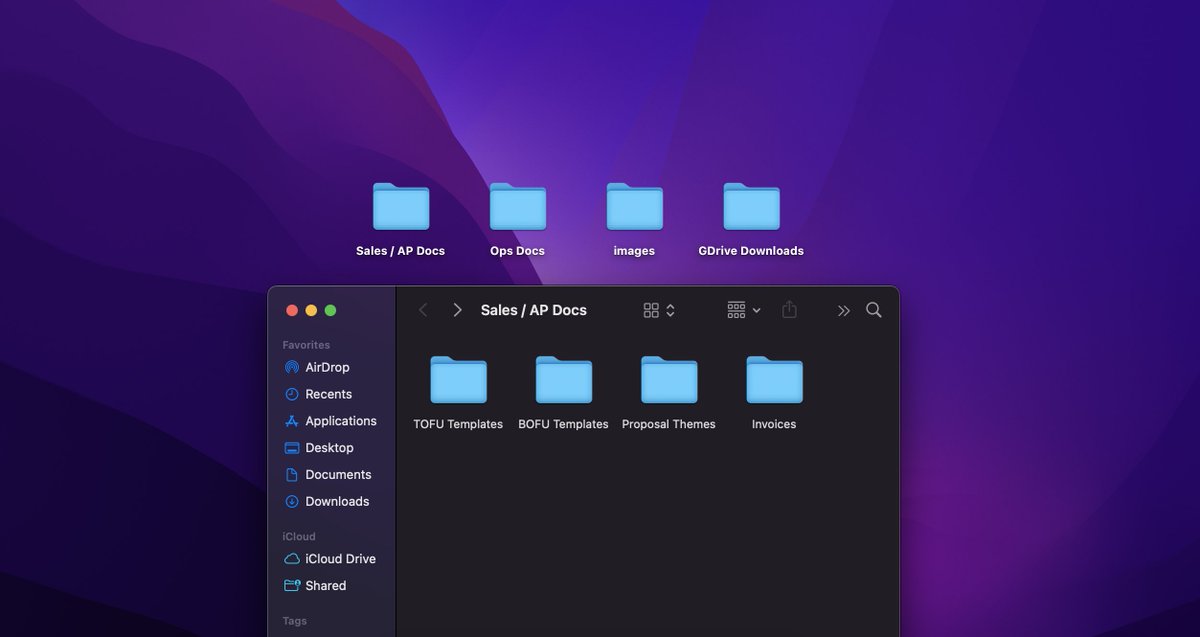
Task: Click the Proposal Themes folder name
Action: 669,424
